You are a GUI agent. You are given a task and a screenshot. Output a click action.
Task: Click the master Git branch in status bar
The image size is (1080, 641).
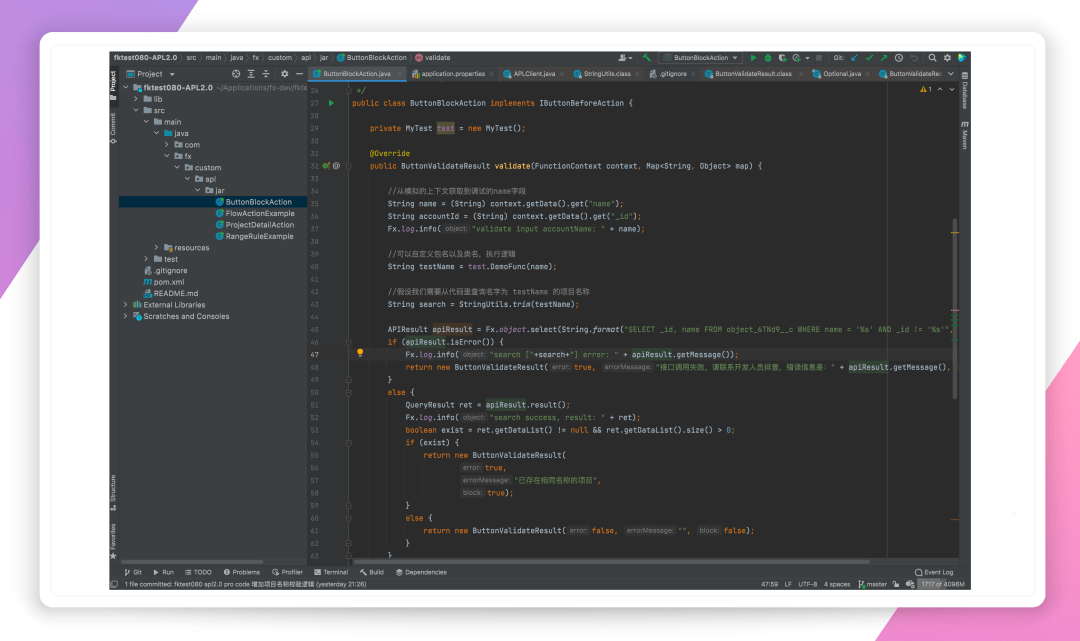pos(873,584)
